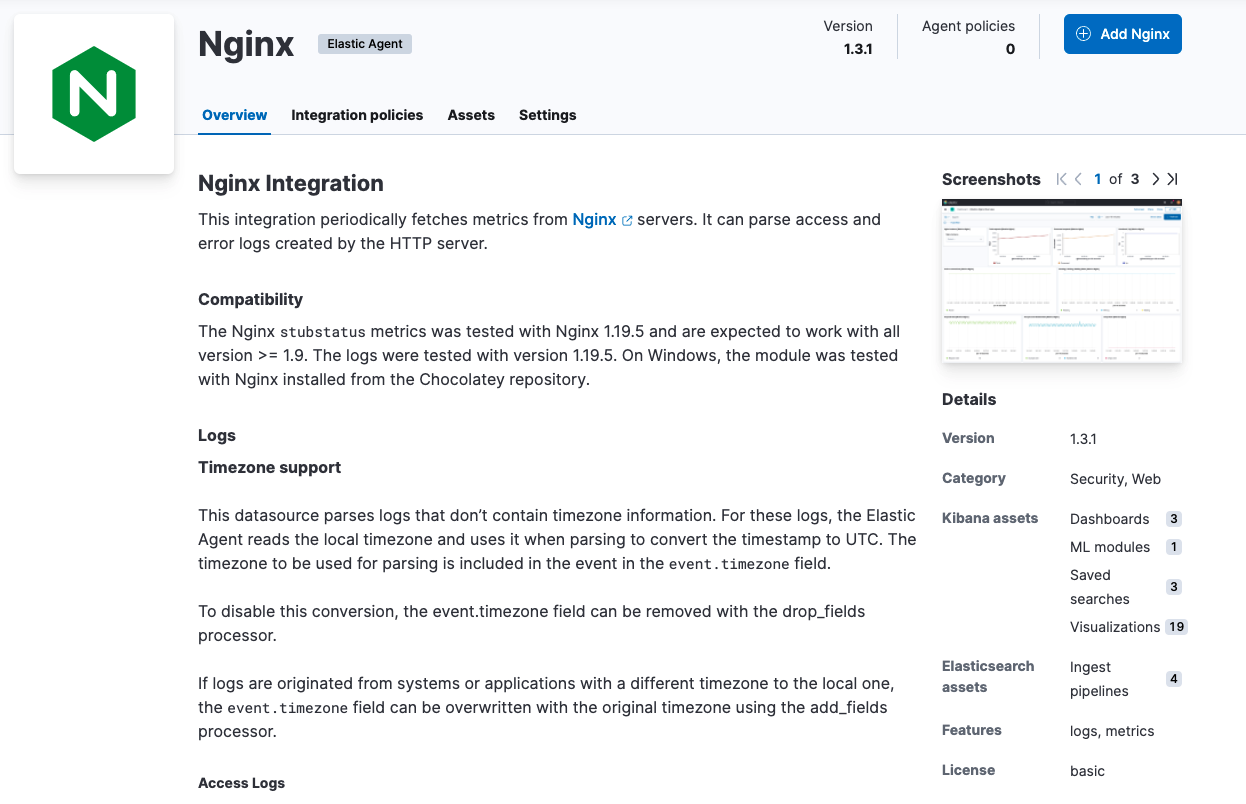This screenshot has height=804, width=1246.
Task: Switch to the Assets tab
Action: tap(471, 115)
